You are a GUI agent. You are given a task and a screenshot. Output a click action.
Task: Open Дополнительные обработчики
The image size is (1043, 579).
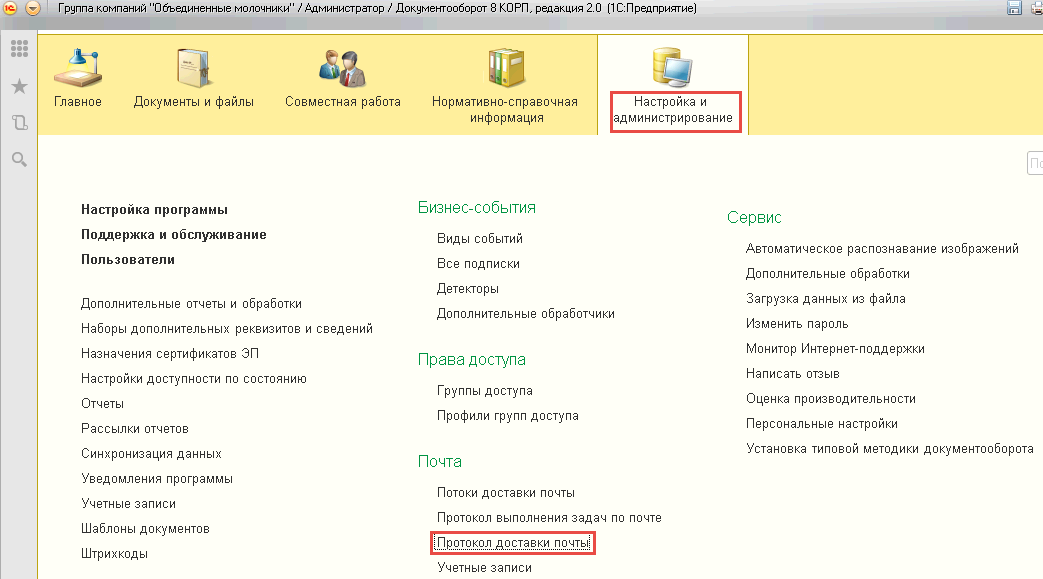point(525,313)
